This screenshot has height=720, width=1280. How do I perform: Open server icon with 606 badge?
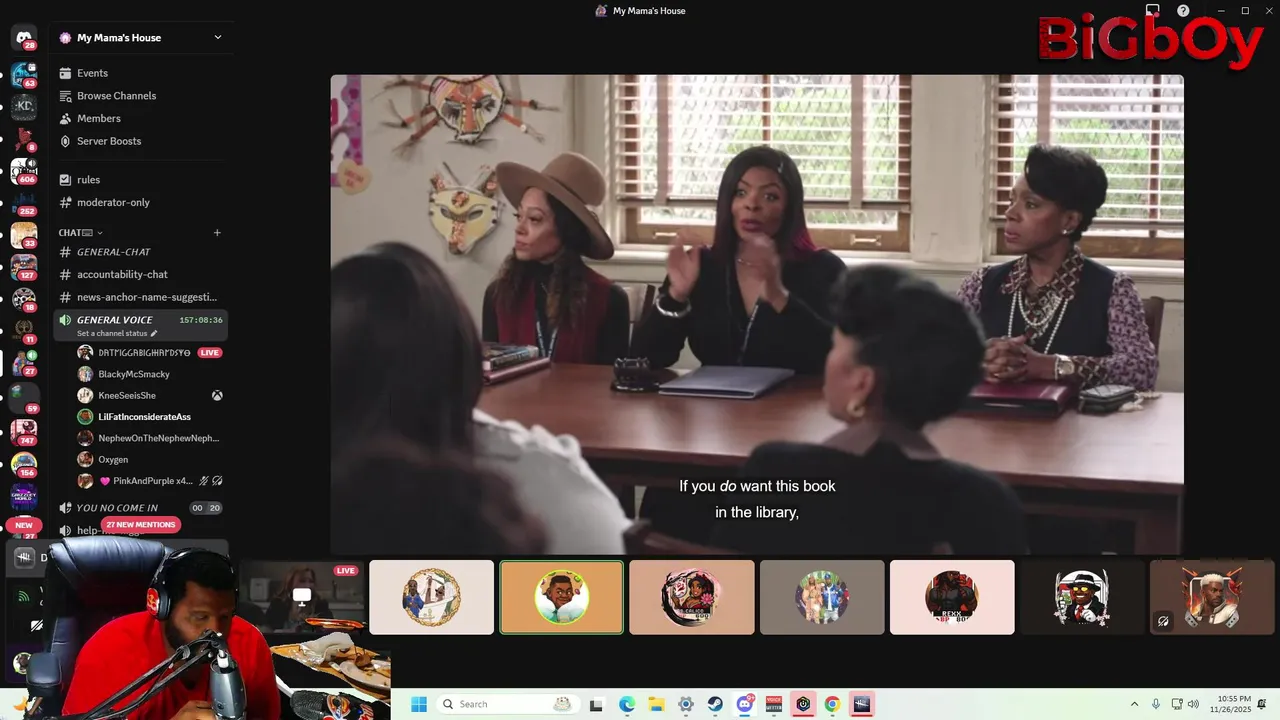tap(23, 171)
